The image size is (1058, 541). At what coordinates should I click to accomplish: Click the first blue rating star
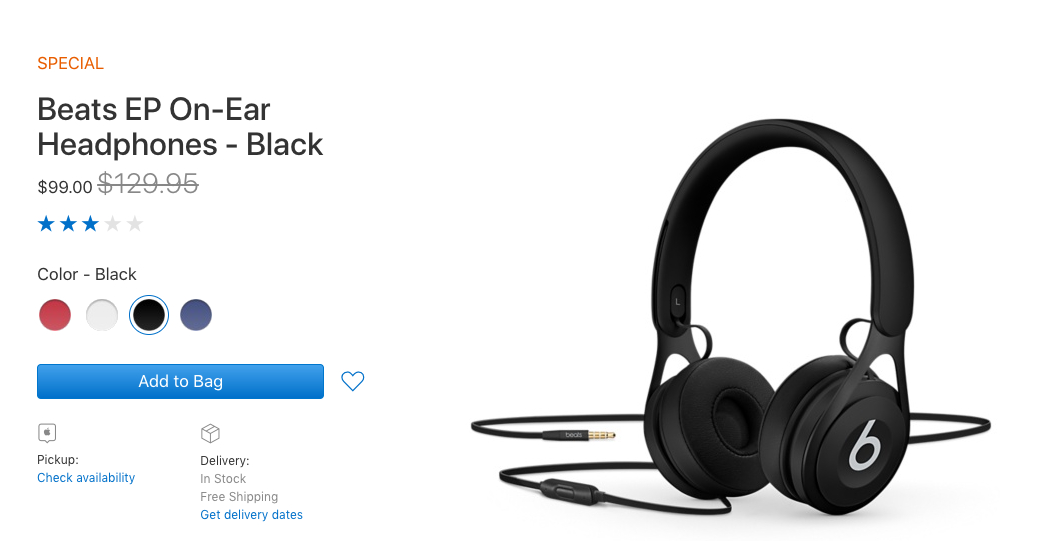point(47,223)
